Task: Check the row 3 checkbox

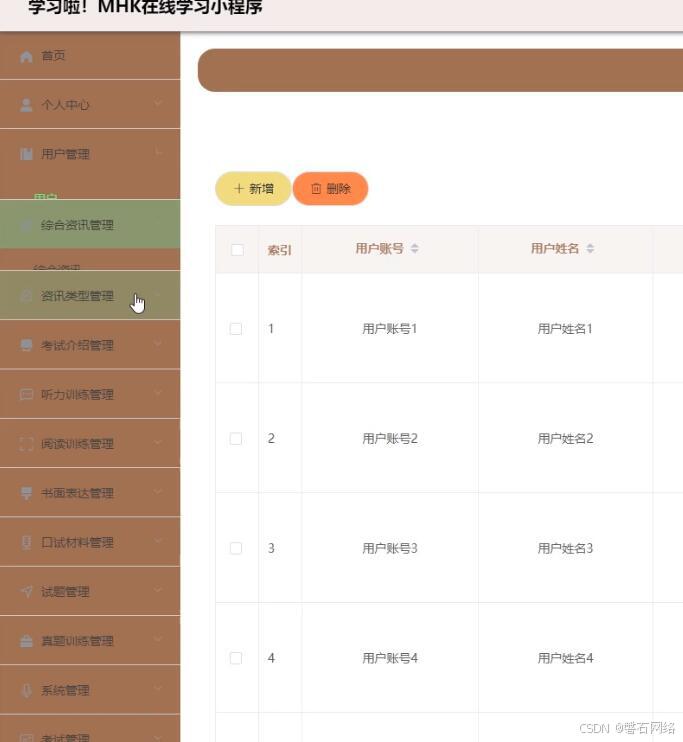Action: (x=236, y=548)
